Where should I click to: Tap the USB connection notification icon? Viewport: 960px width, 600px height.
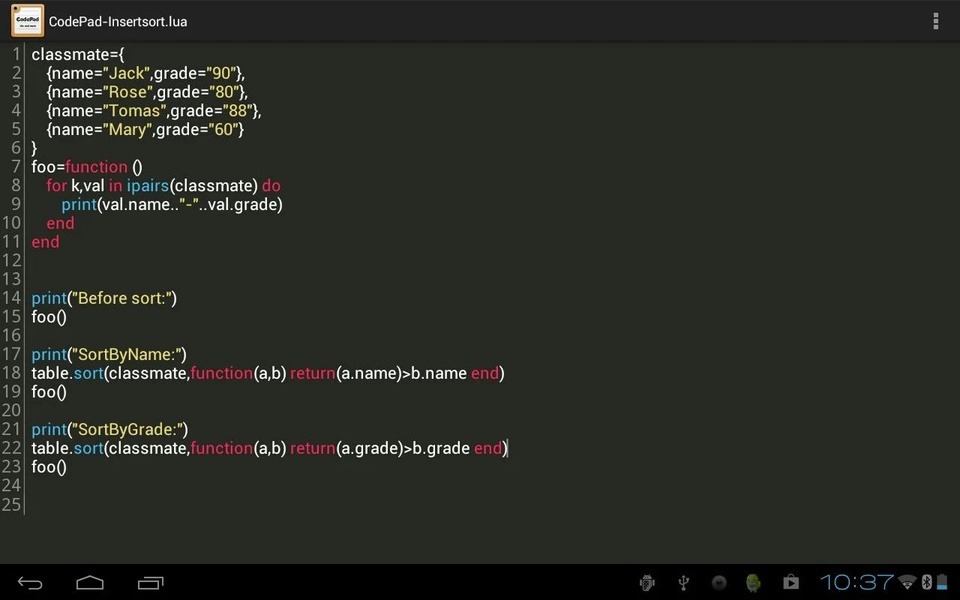(x=684, y=582)
